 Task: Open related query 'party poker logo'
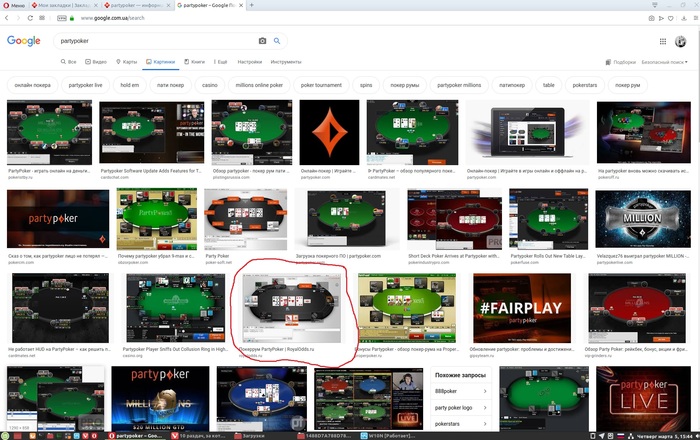pos(461,407)
